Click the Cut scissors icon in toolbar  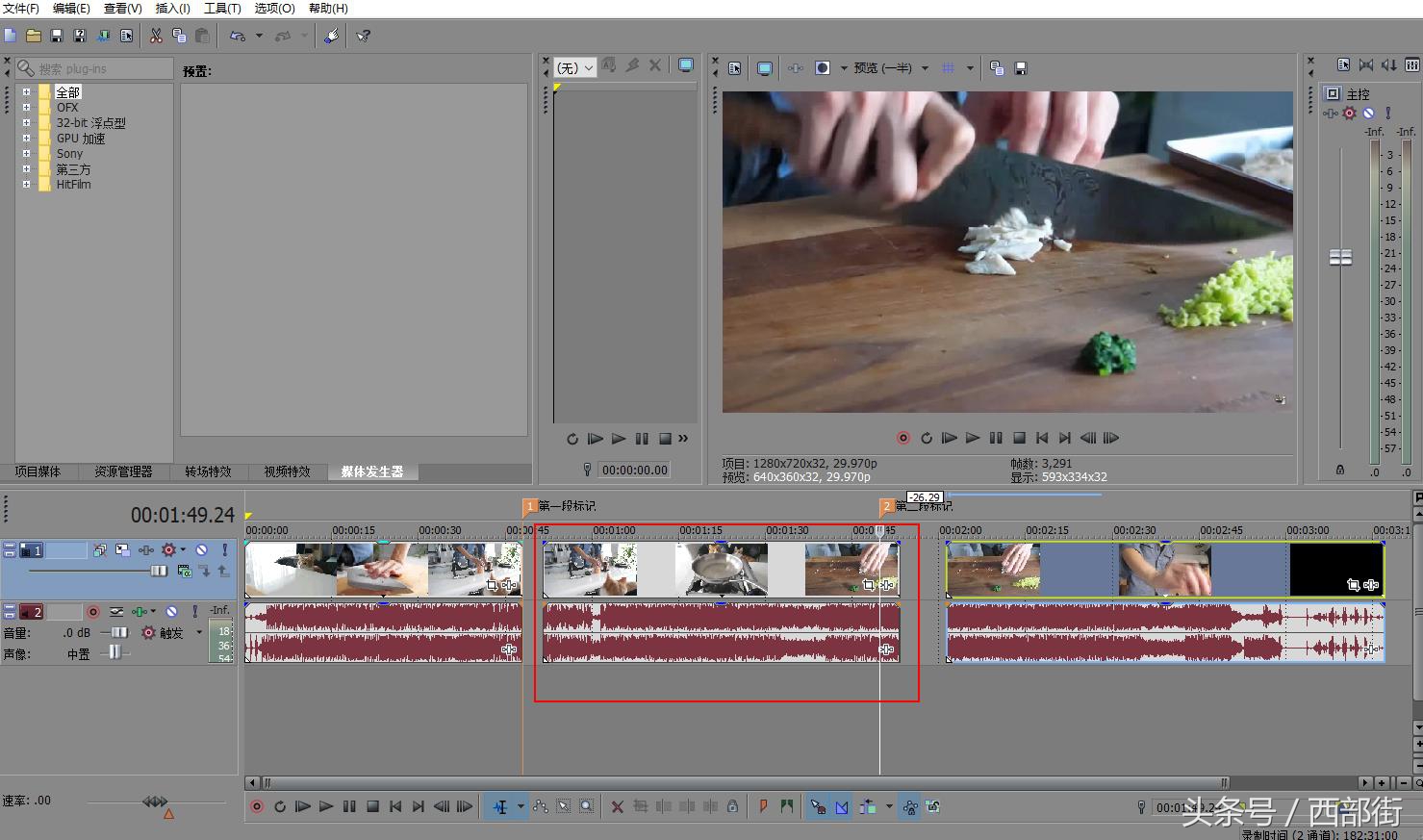pyautogui.click(x=156, y=36)
